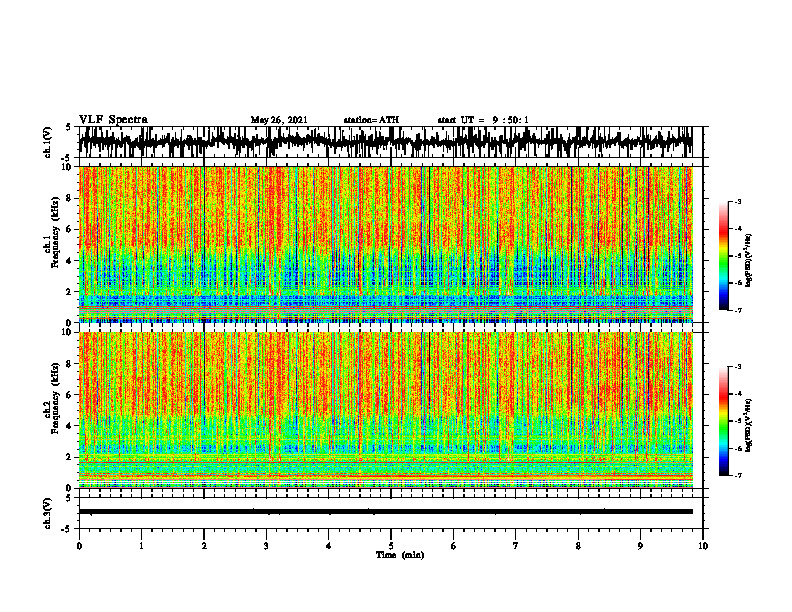Click the ch.3 black waveform strip
Viewport: 792px width, 612px height.
pyautogui.click(x=385, y=512)
